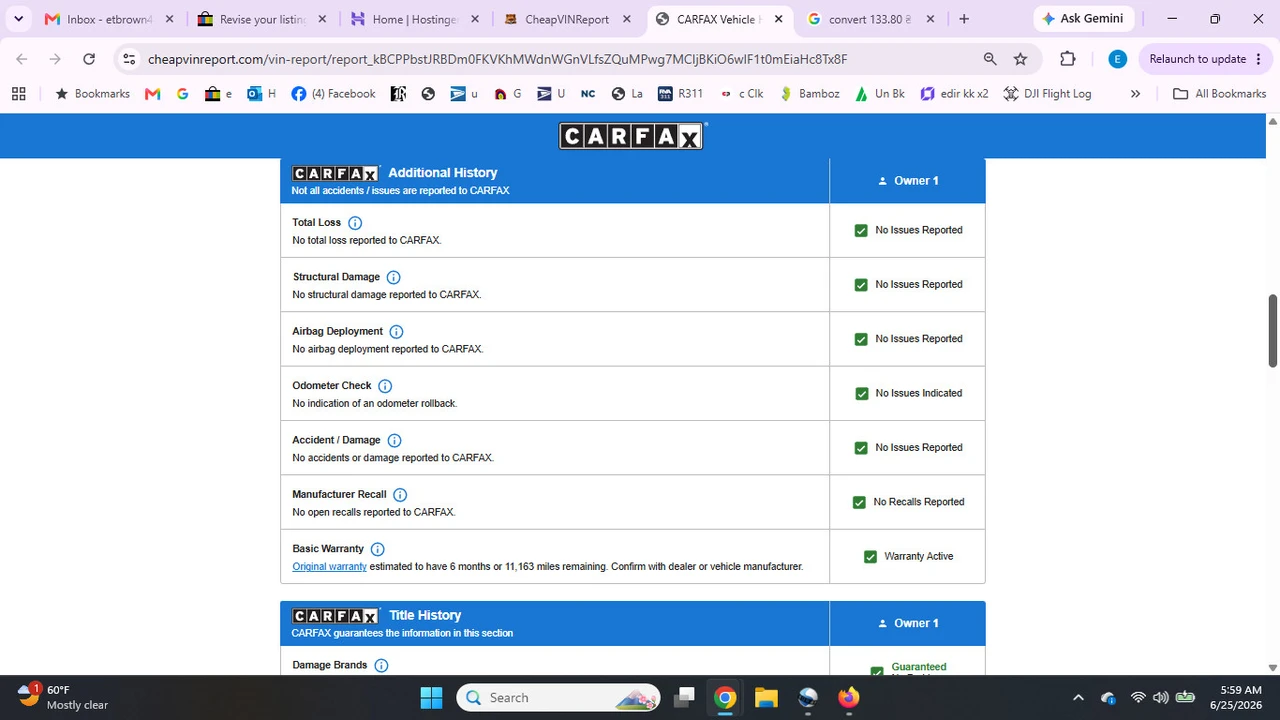
Task: Open a new browser tab
Action: point(964,19)
